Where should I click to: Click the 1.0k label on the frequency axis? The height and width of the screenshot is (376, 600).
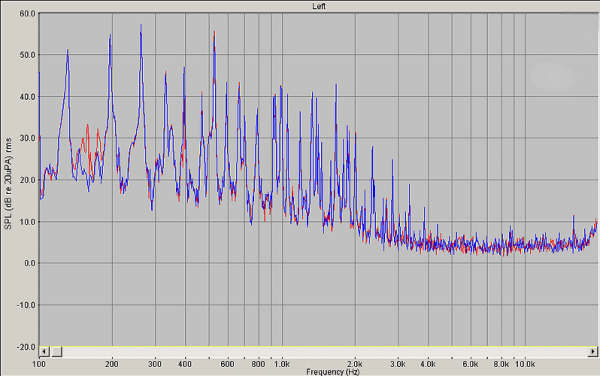coord(282,364)
